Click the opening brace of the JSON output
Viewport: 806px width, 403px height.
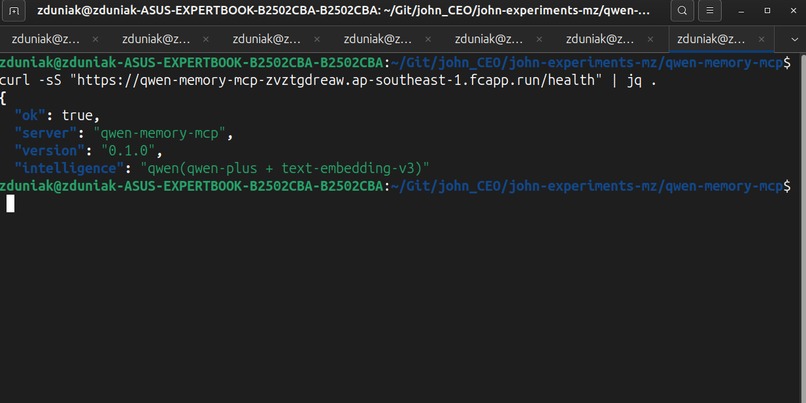click(x=3, y=98)
